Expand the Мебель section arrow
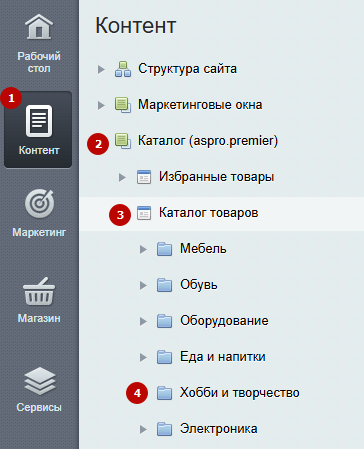The width and height of the screenshot is (364, 449). 143,249
